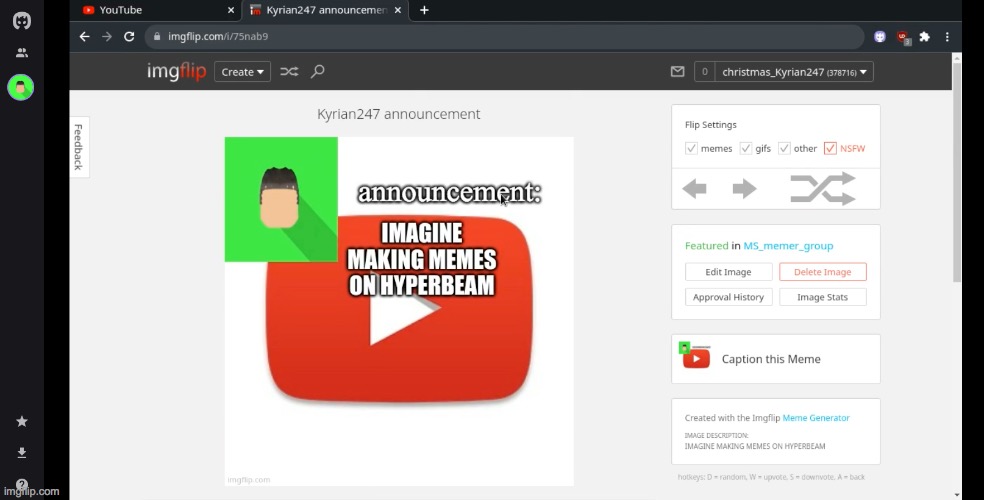Open the help question mark icon
This screenshot has height=500, width=984.
tap(22, 484)
